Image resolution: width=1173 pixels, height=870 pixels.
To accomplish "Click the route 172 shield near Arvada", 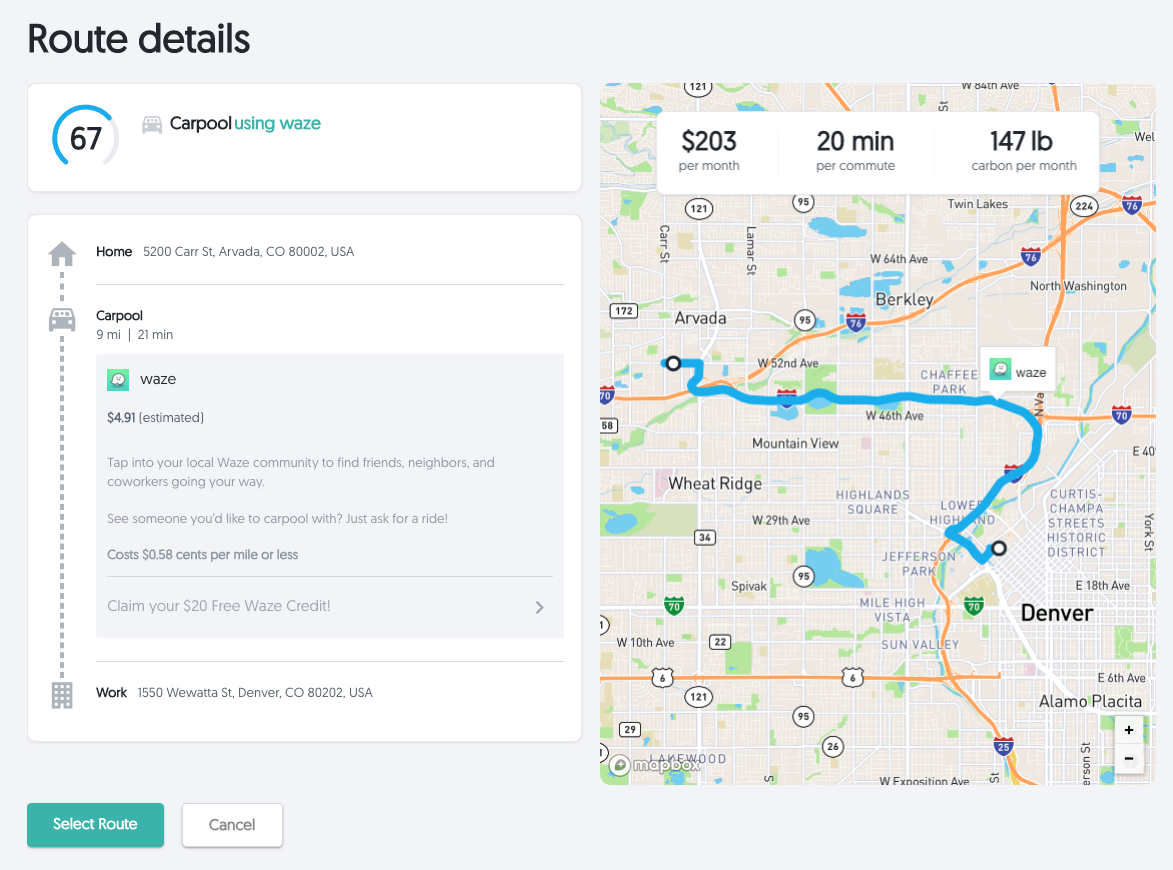I will pos(624,310).
